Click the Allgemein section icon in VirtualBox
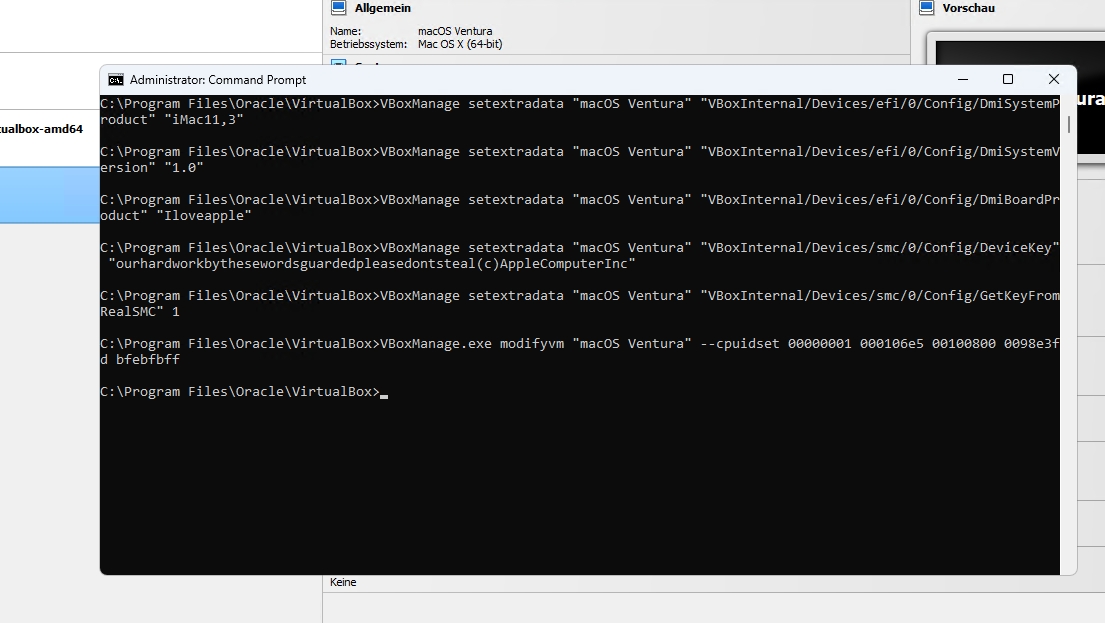This screenshot has width=1105, height=623. pyautogui.click(x=339, y=8)
